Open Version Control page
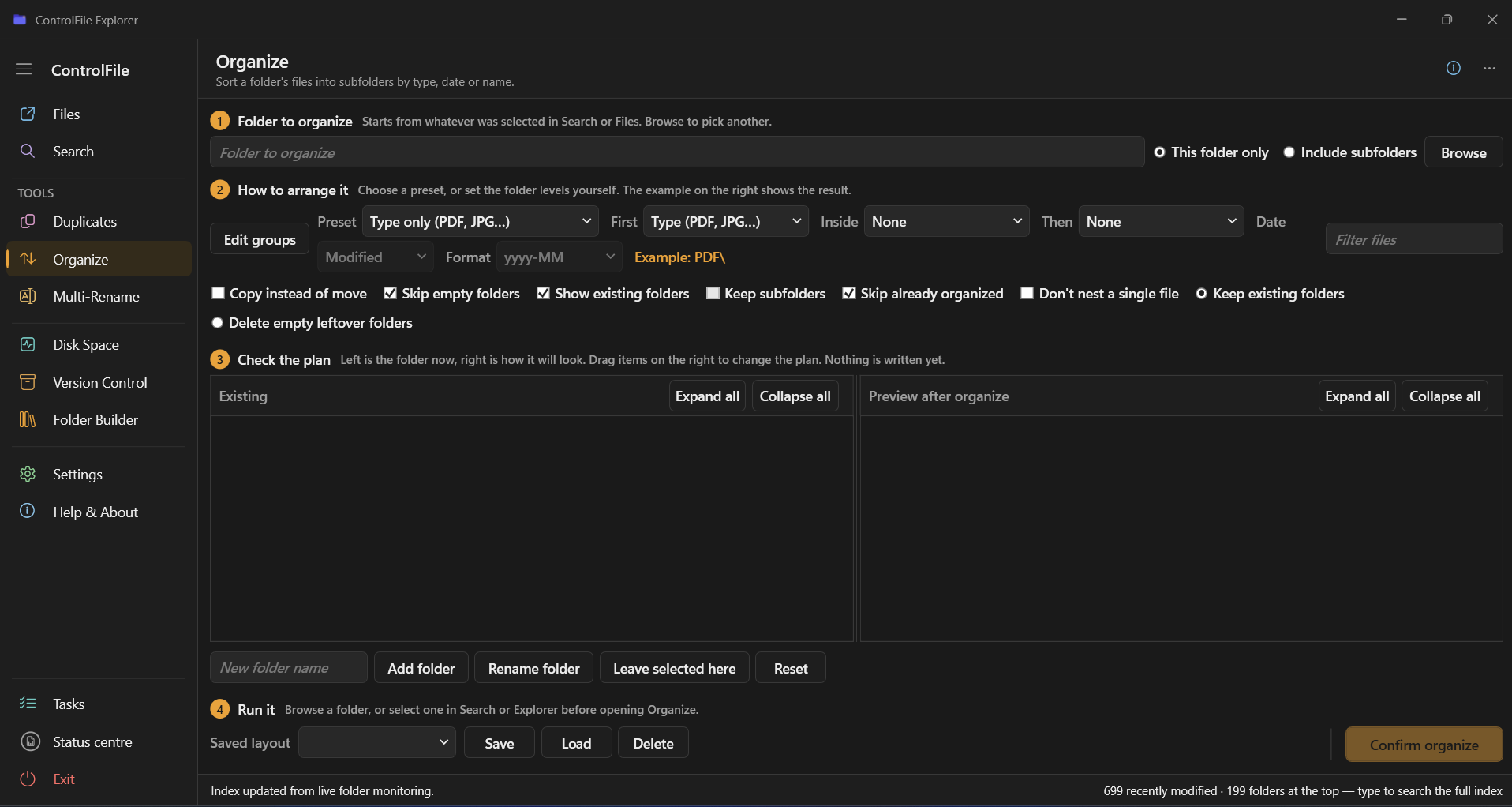The height and width of the screenshot is (807, 1512). click(x=99, y=382)
